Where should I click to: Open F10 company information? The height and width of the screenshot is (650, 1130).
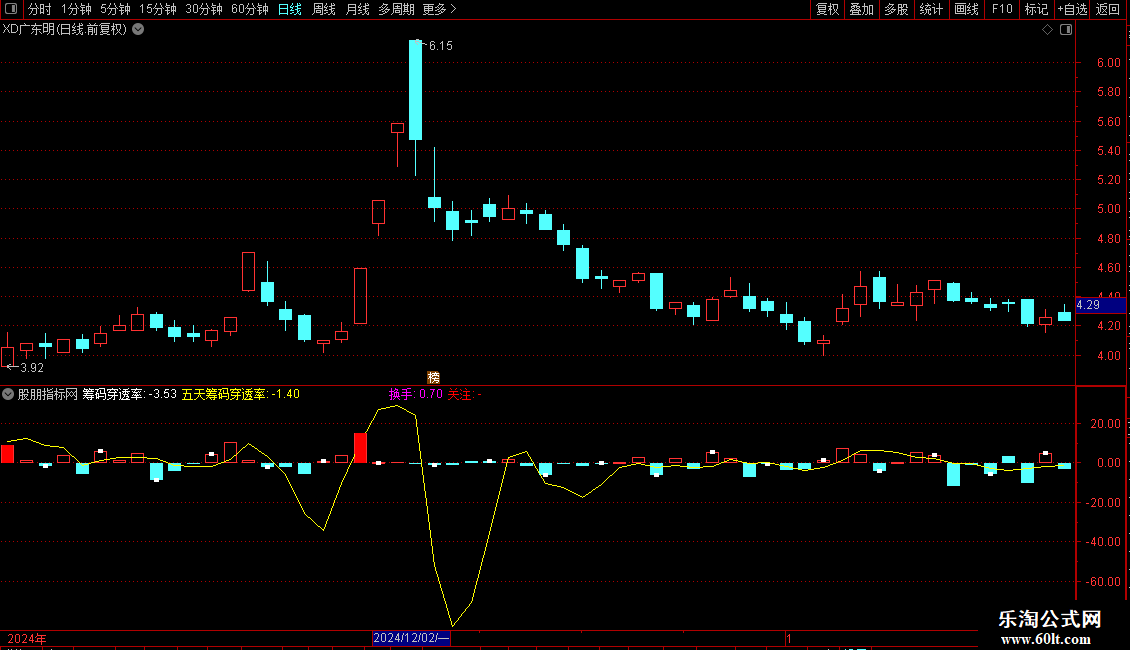(1002, 9)
